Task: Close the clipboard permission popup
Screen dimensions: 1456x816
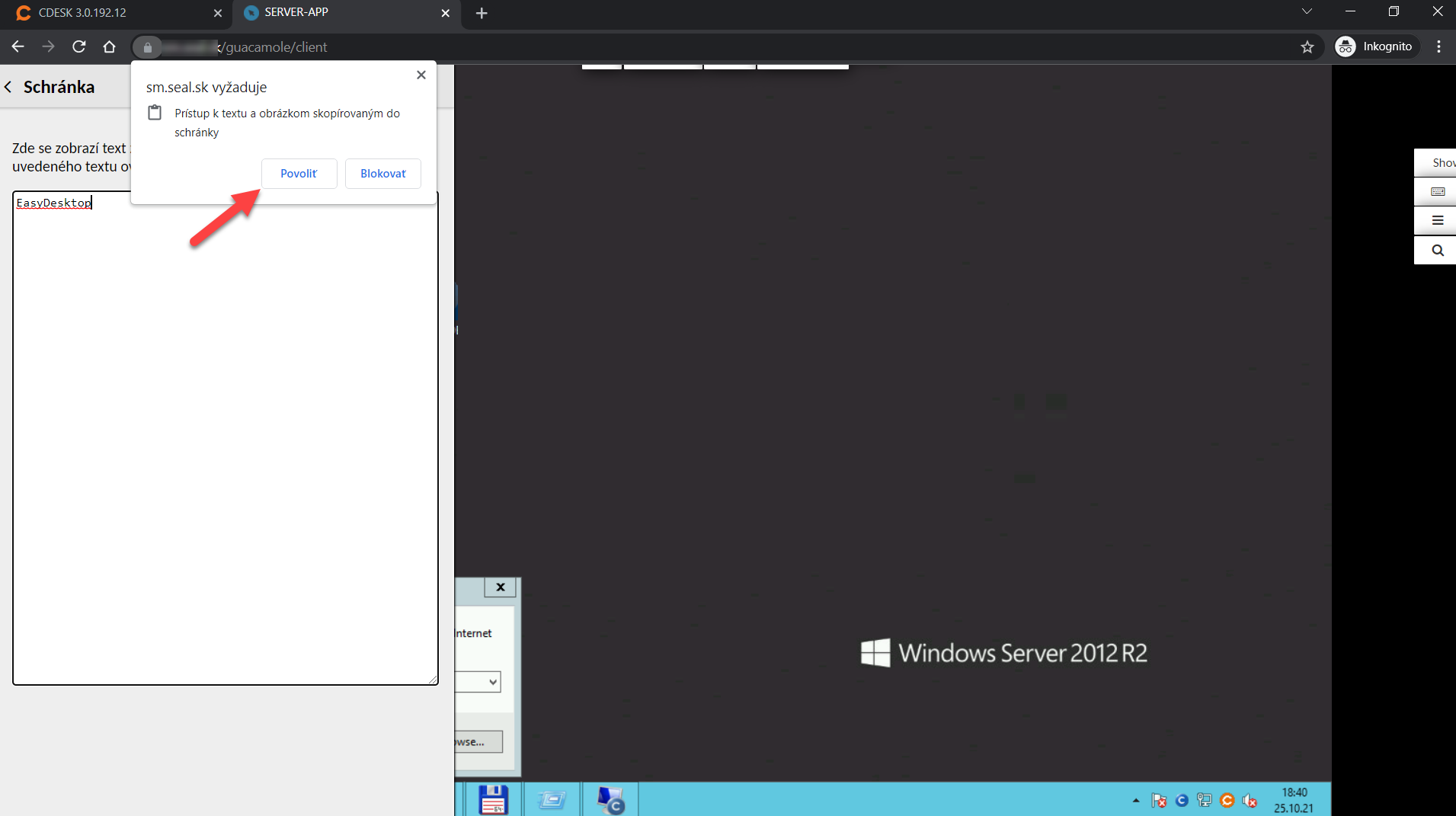Action: (421, 75)
